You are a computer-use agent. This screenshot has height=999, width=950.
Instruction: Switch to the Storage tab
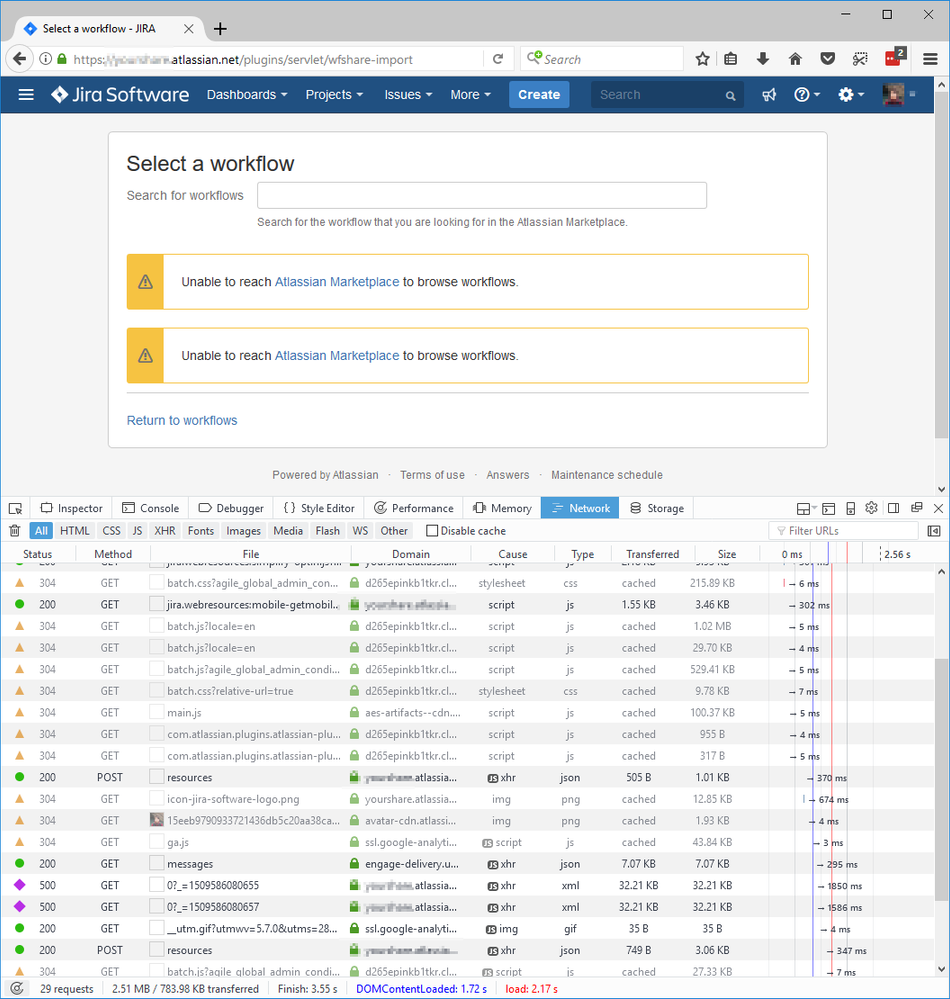coord(656,508)
